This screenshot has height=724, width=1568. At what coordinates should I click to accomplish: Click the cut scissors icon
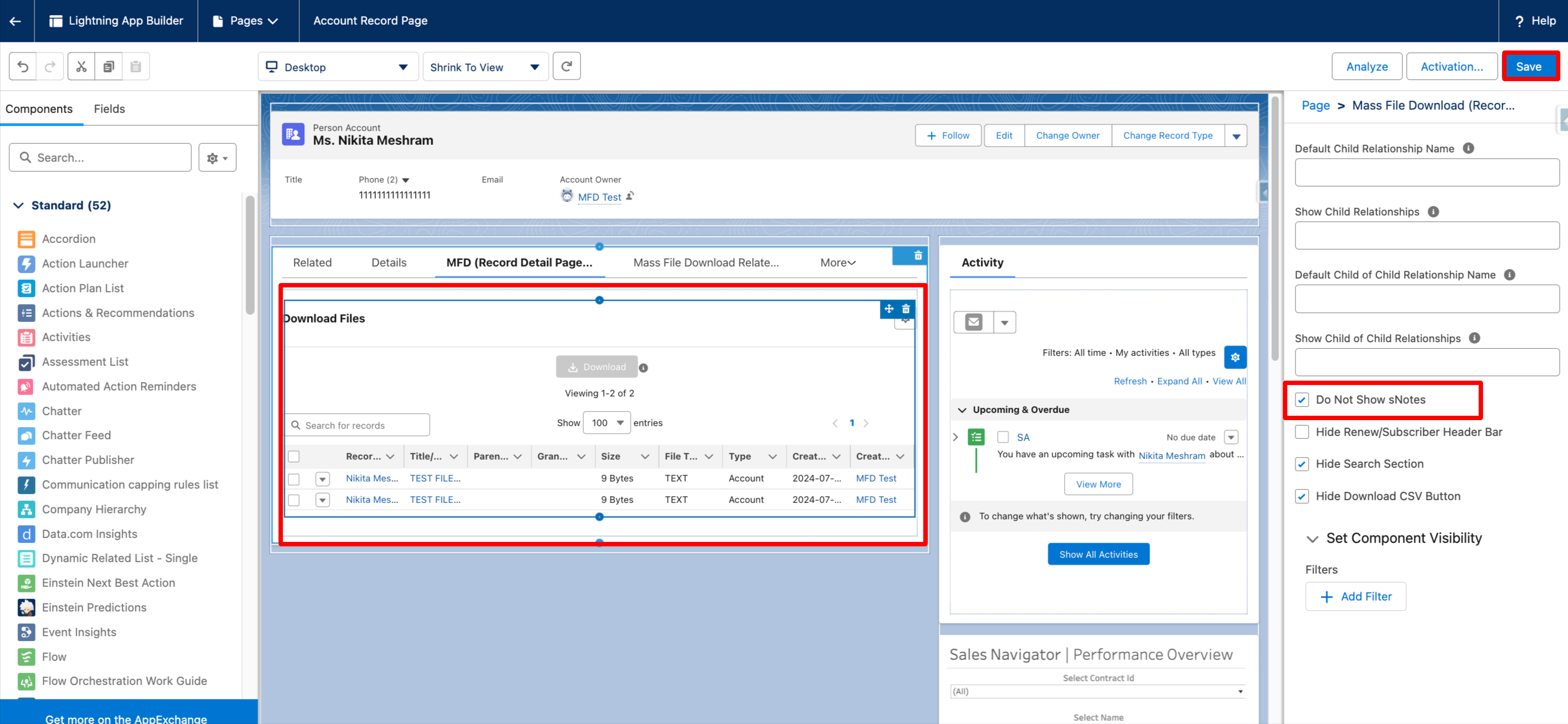pyautogui.click(x=81, y=66)
